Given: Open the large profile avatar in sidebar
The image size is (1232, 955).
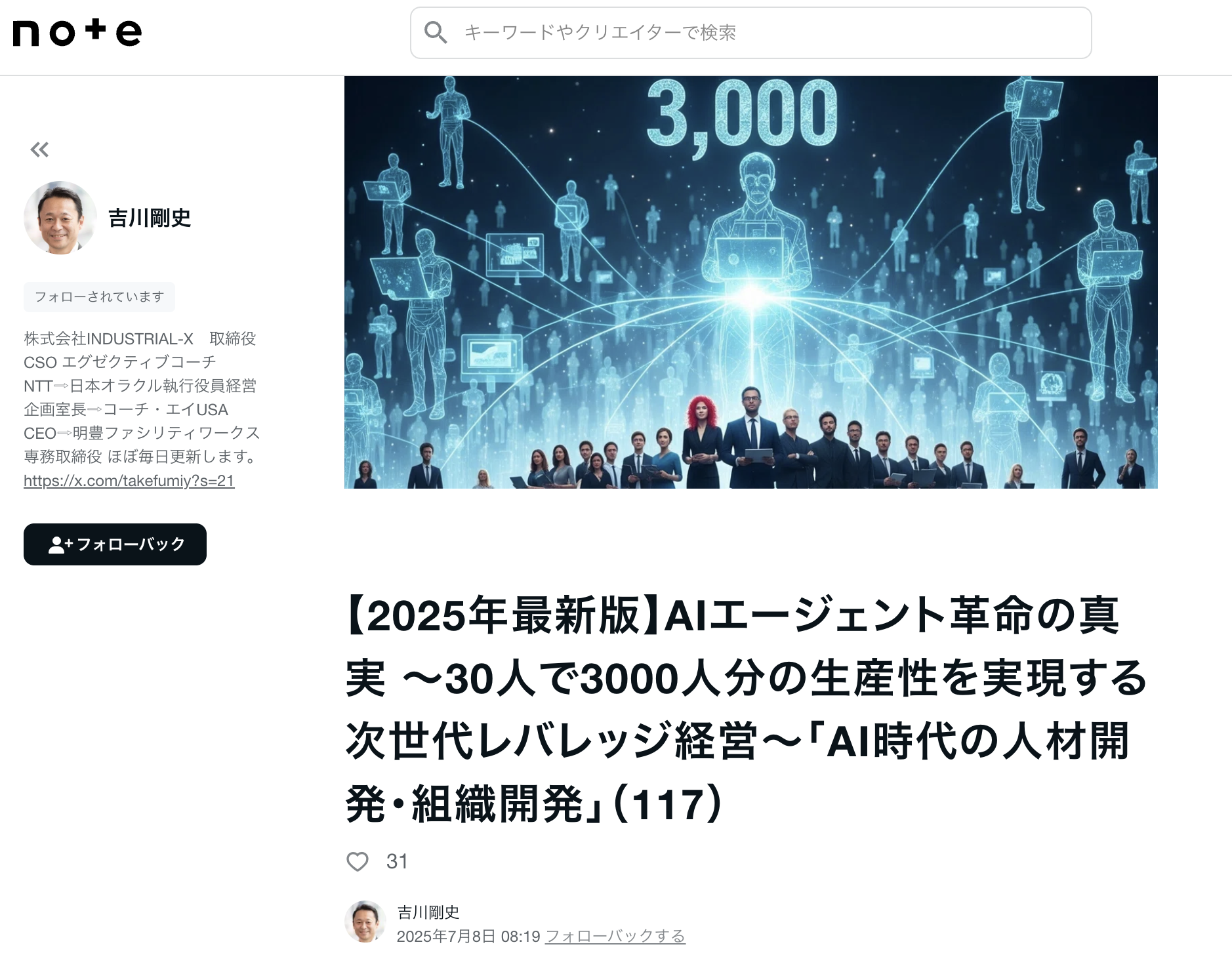Looking at the screenshot, I should (60, 218).
